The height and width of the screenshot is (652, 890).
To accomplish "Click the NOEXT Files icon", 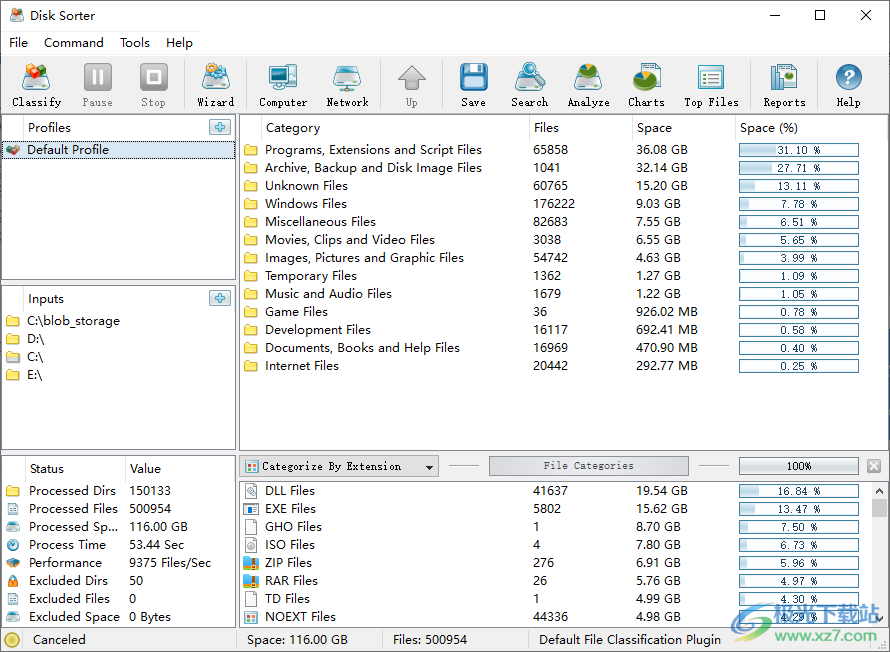I will coord(251,617).
